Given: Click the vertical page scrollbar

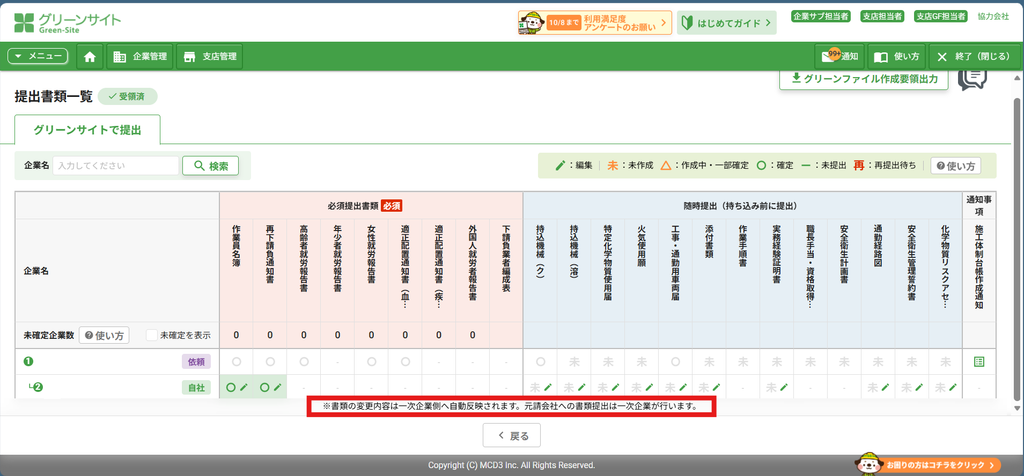Looking at the screenshot, I should (1018, 248).
